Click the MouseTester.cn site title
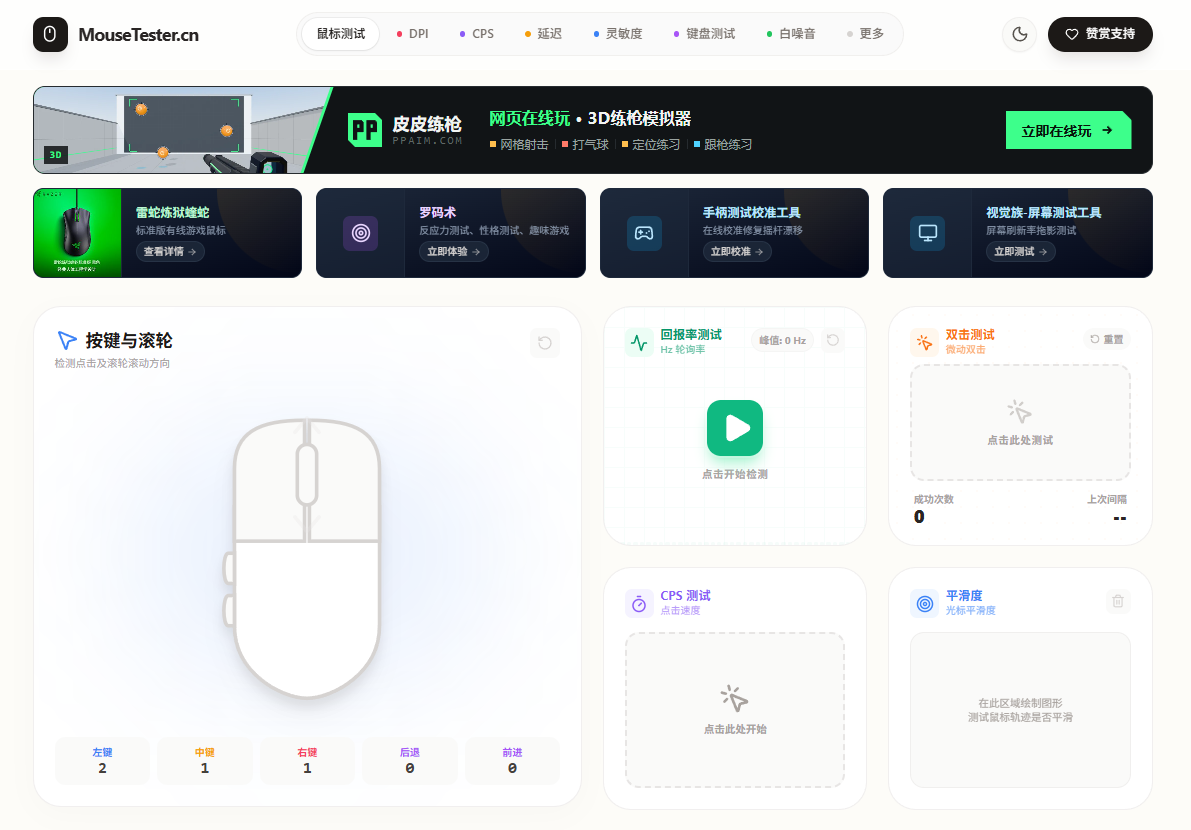The height and width of the screenshot is (830, 1191). pyautogui.click(x=138, y=35)
